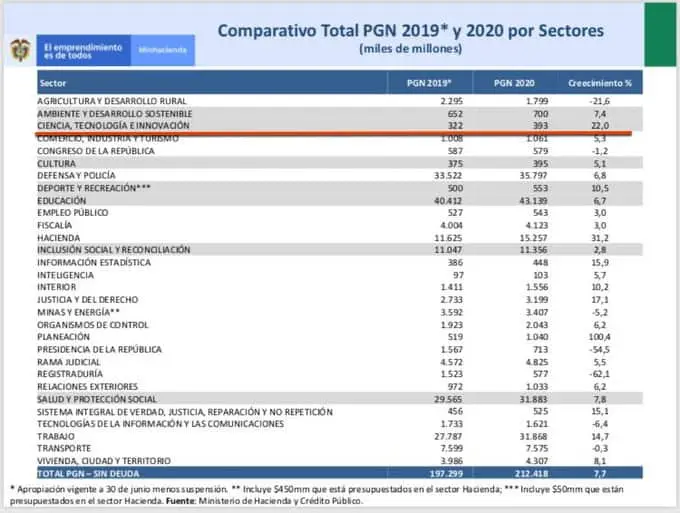Select the 'HACIENDA' row label
680x513 pixels.
click(x=59, y=238)
